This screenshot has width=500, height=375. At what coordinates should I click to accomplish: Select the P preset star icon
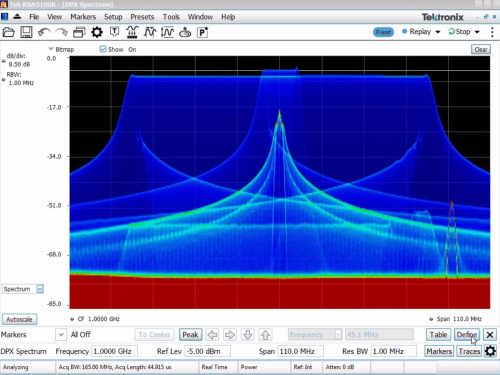click(x=203, y=32)
